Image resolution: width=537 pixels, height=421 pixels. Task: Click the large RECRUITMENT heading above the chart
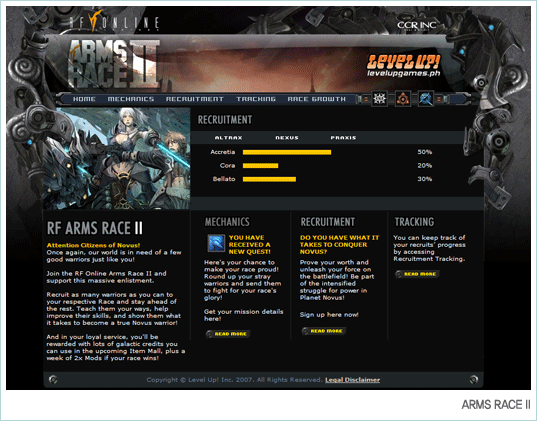225,120
